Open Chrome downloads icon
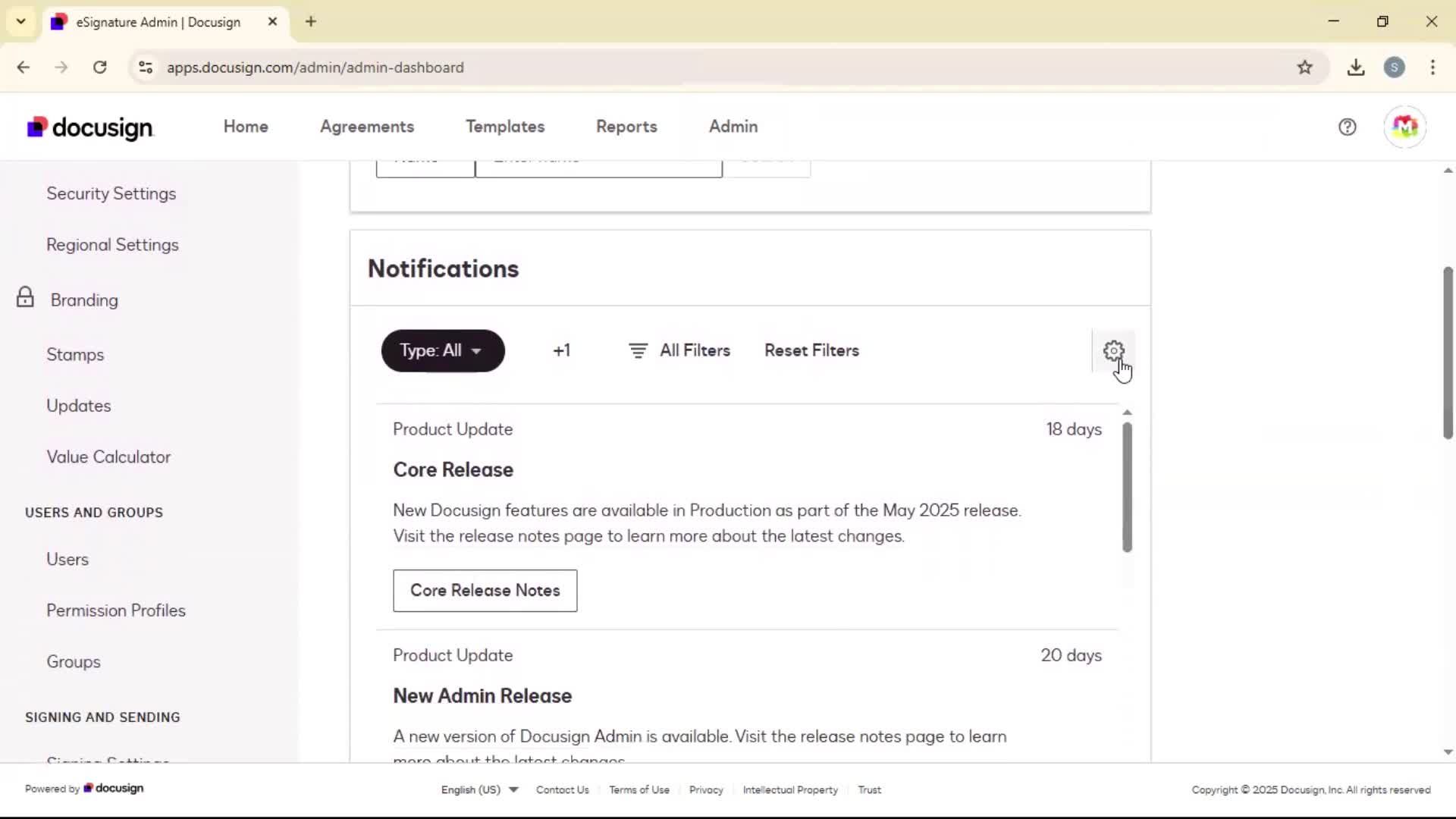This screenshot has height=819, width=1456. (x=1356, y=67)
